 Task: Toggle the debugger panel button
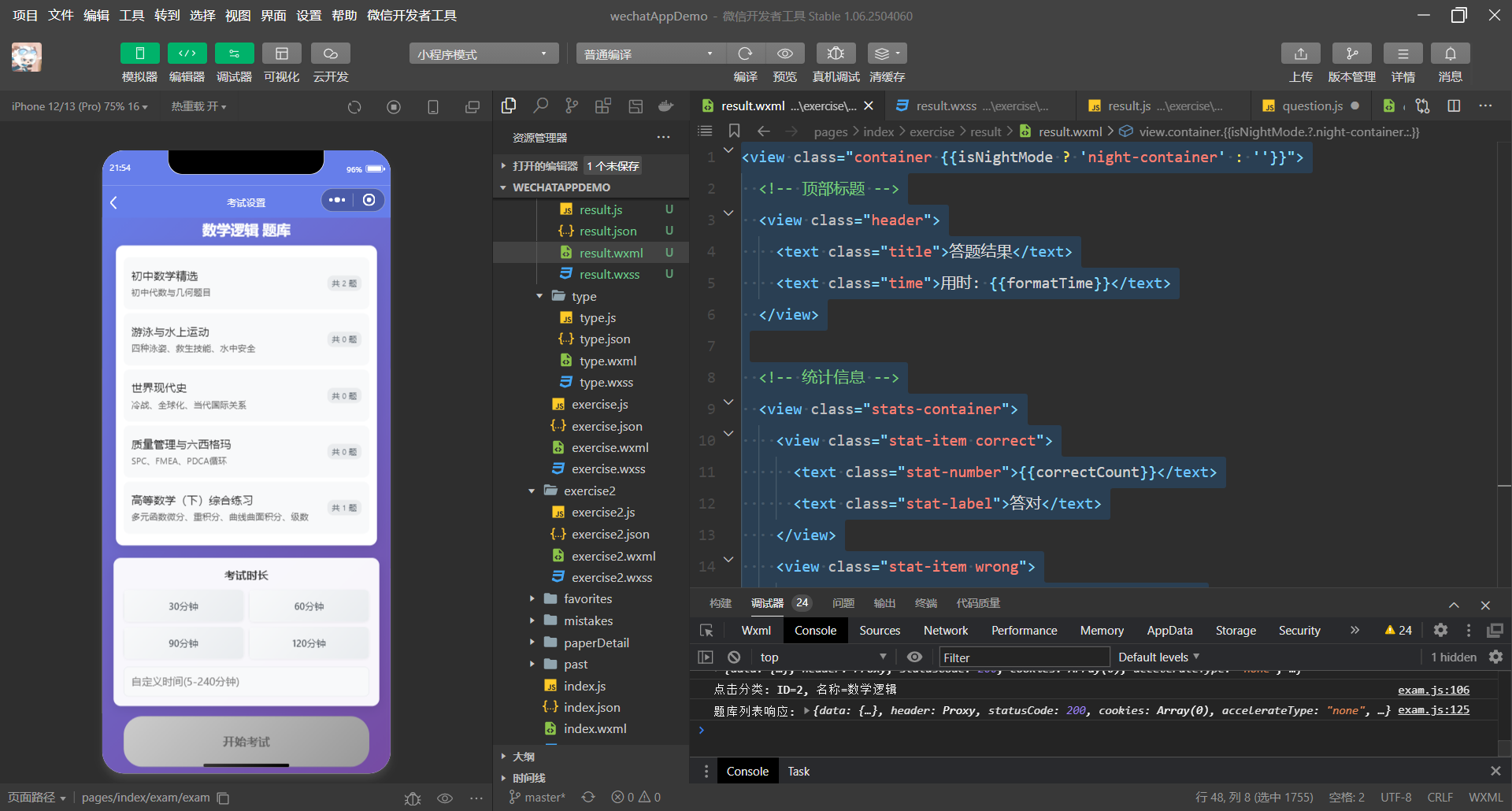point(234,54)
